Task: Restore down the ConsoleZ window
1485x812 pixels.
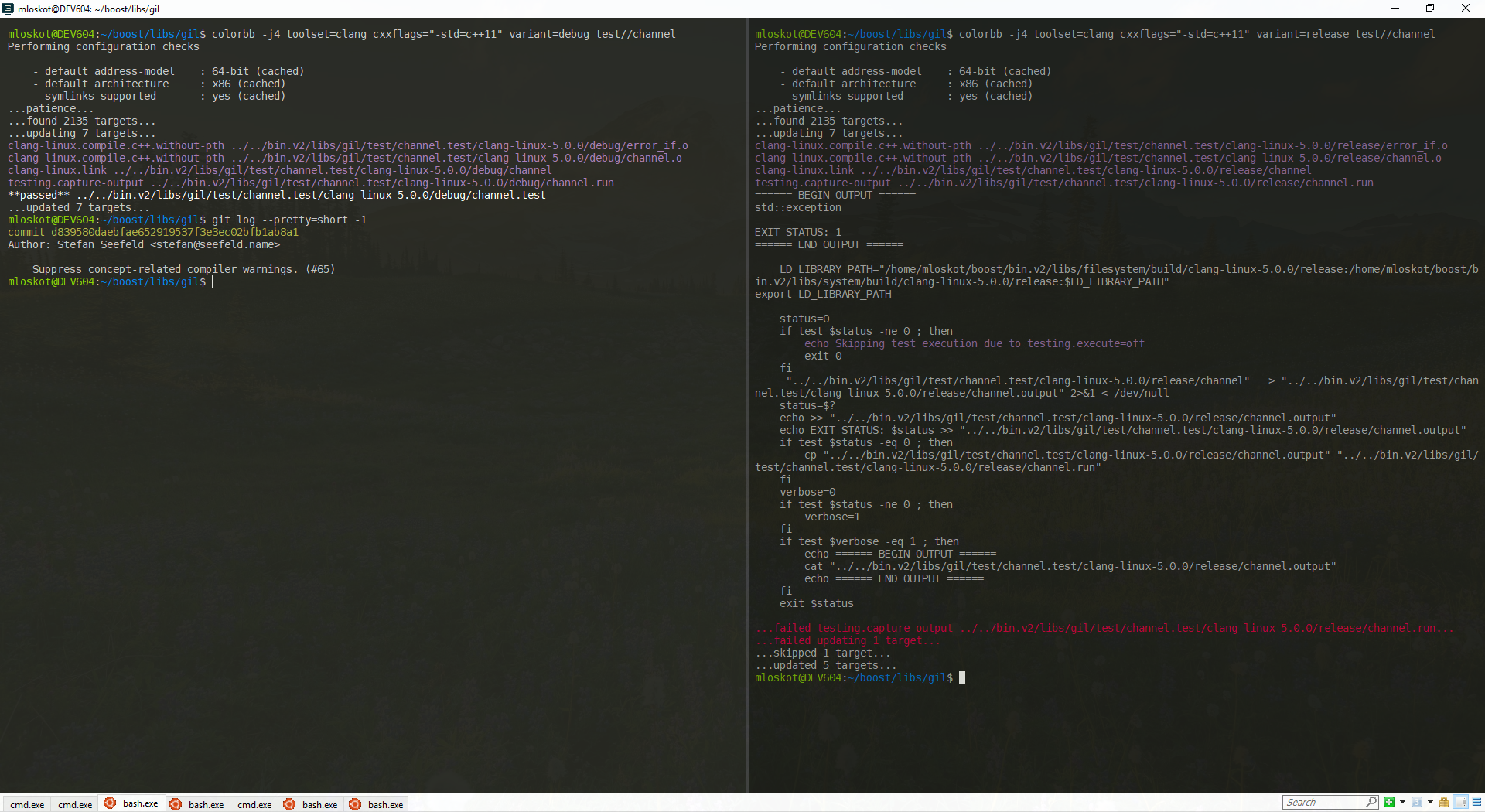Action: coord(1430,9)
